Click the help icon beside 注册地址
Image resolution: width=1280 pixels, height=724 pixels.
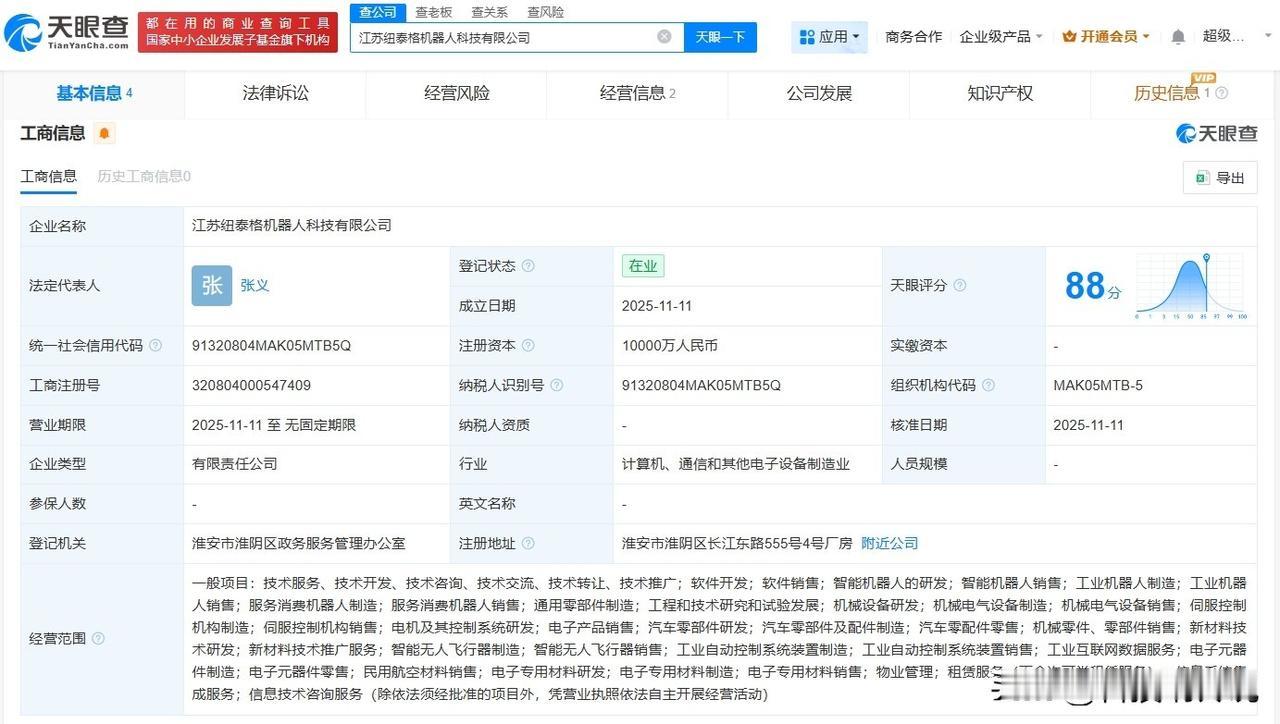tap(528, 543)
